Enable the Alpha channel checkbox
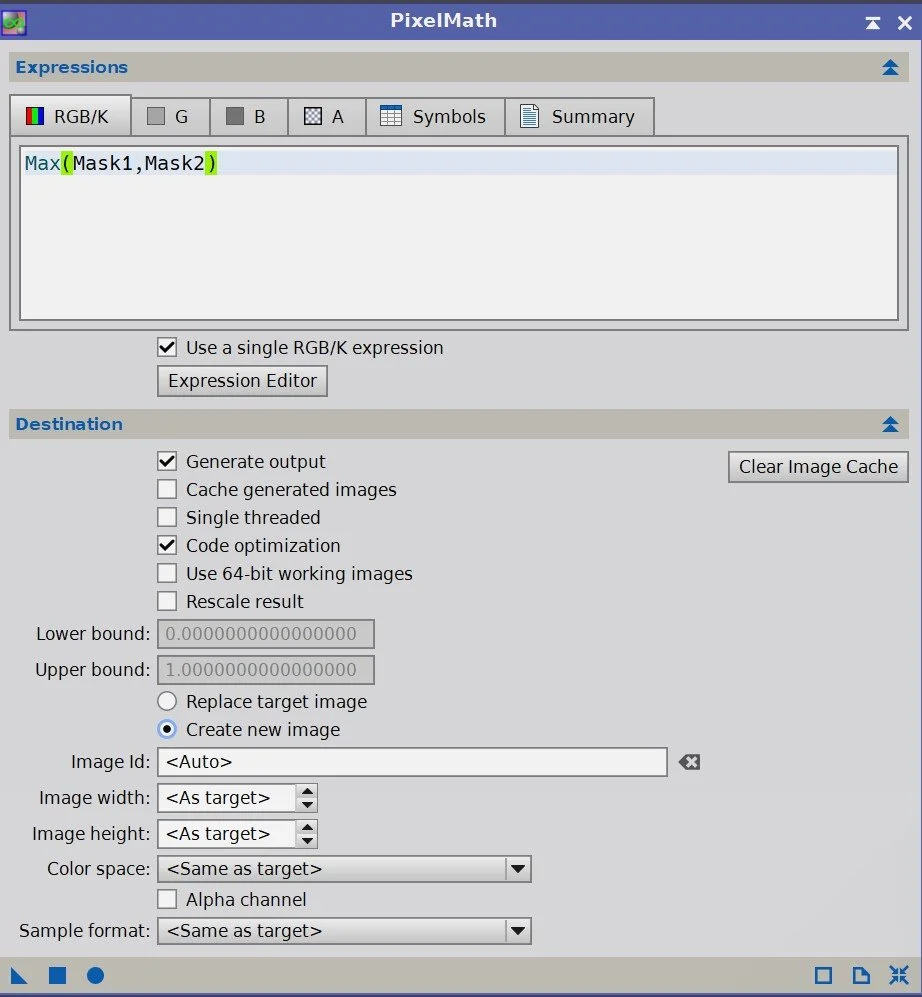This screenshot has width=922, height=997. click(167, 899)
